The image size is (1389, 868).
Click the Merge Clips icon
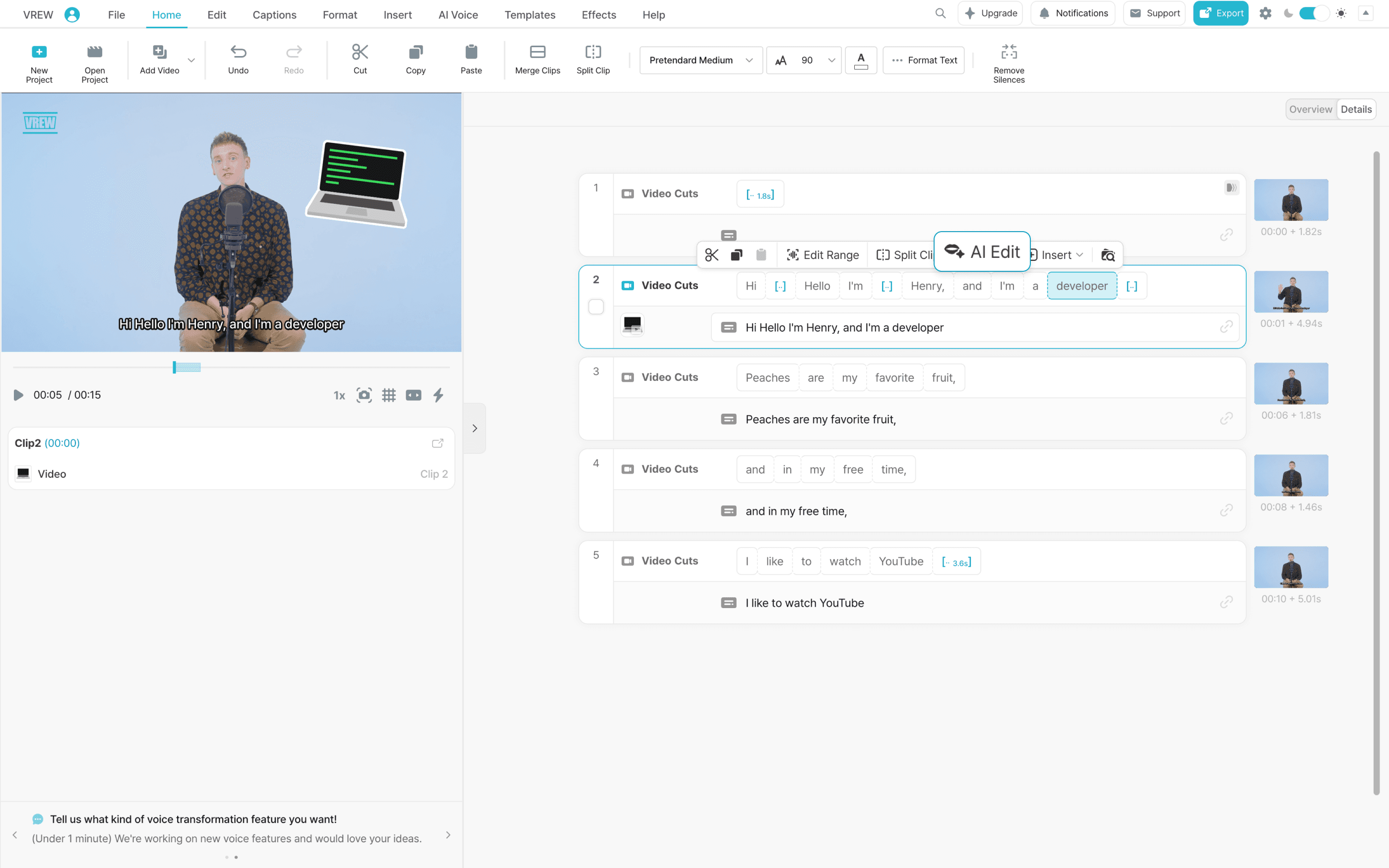pos(537,52)
